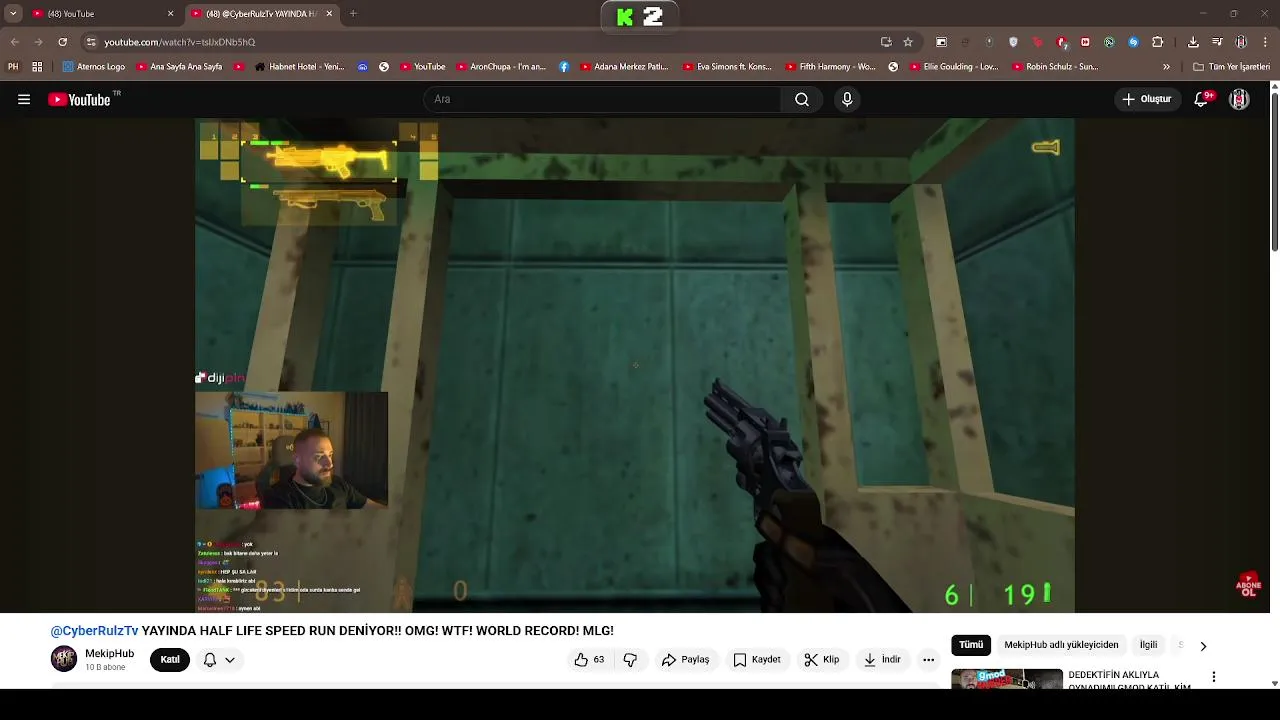Open Chrome three-dot menu
Screen dimensions: 1280x720
[1265, 42]
